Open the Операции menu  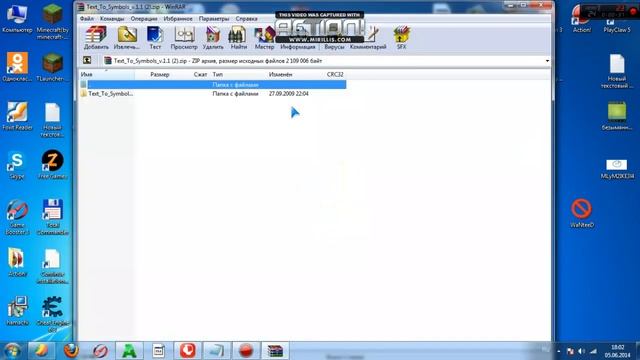pyautogui.click(x=144, y=19)
